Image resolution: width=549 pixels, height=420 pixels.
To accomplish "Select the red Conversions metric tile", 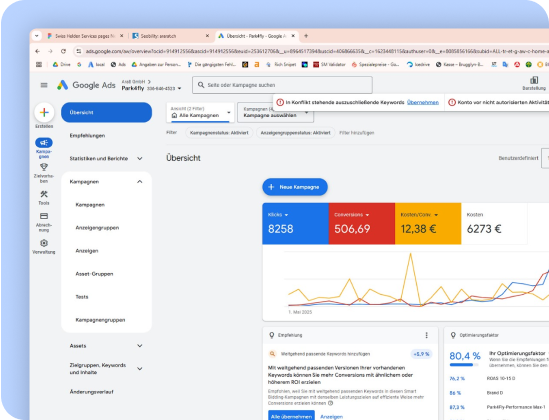I will (x=362, y=223).
